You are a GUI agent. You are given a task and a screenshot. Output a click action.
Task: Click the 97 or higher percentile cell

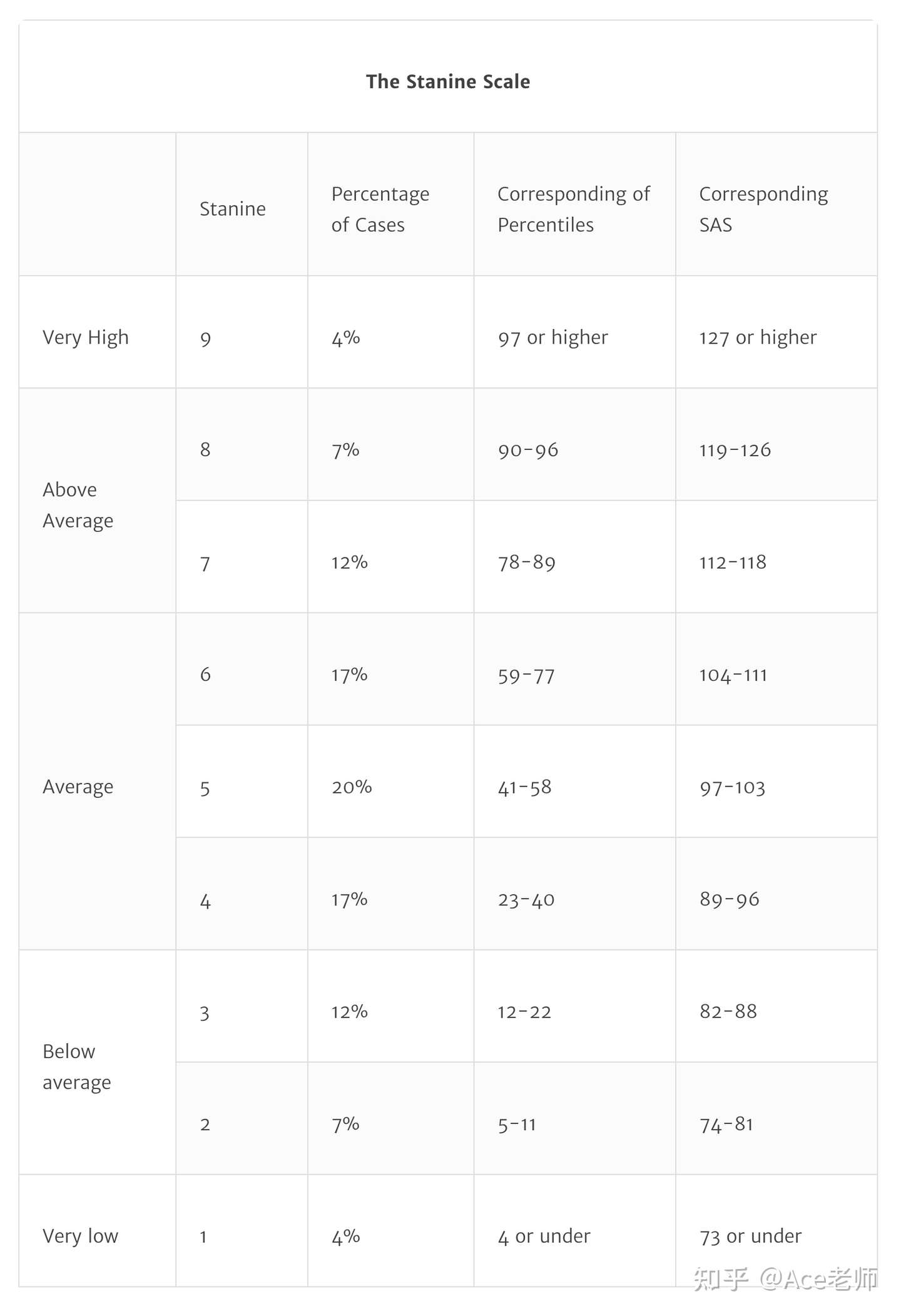pos(553,337)
